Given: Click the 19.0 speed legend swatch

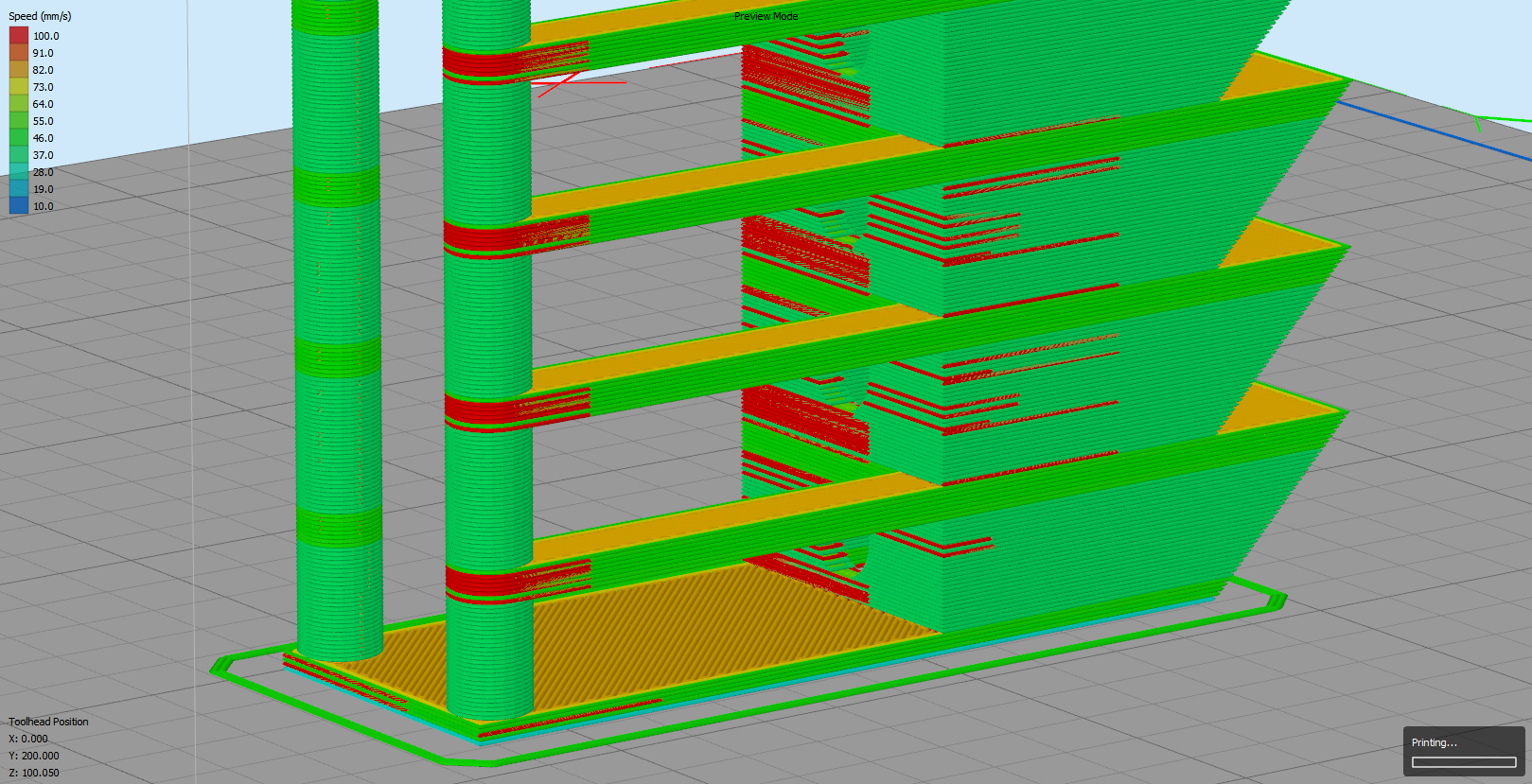Looking at the screenshot, I should click(x=19, y=189).
